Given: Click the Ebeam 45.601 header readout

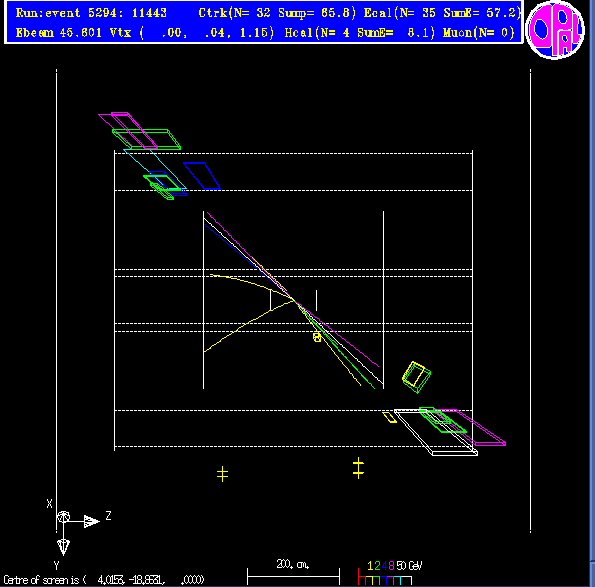Looking at the screenshot, I should (x=58, y=33).
